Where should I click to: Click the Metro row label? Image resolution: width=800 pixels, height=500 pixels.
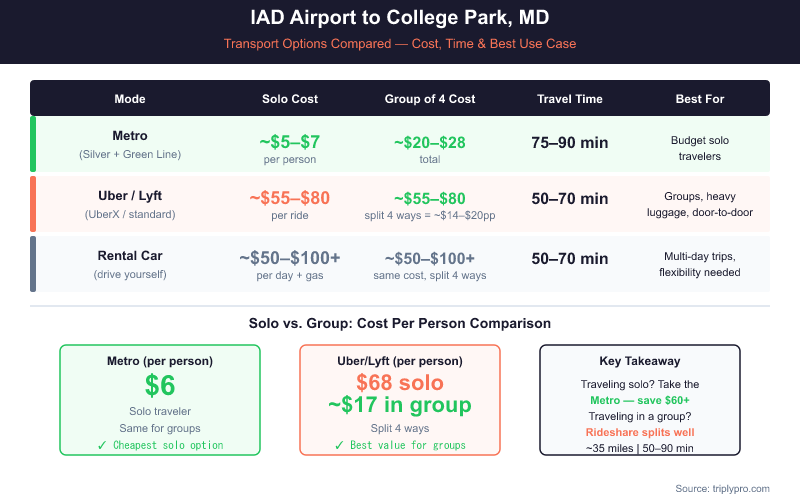(x=130, y=135)
